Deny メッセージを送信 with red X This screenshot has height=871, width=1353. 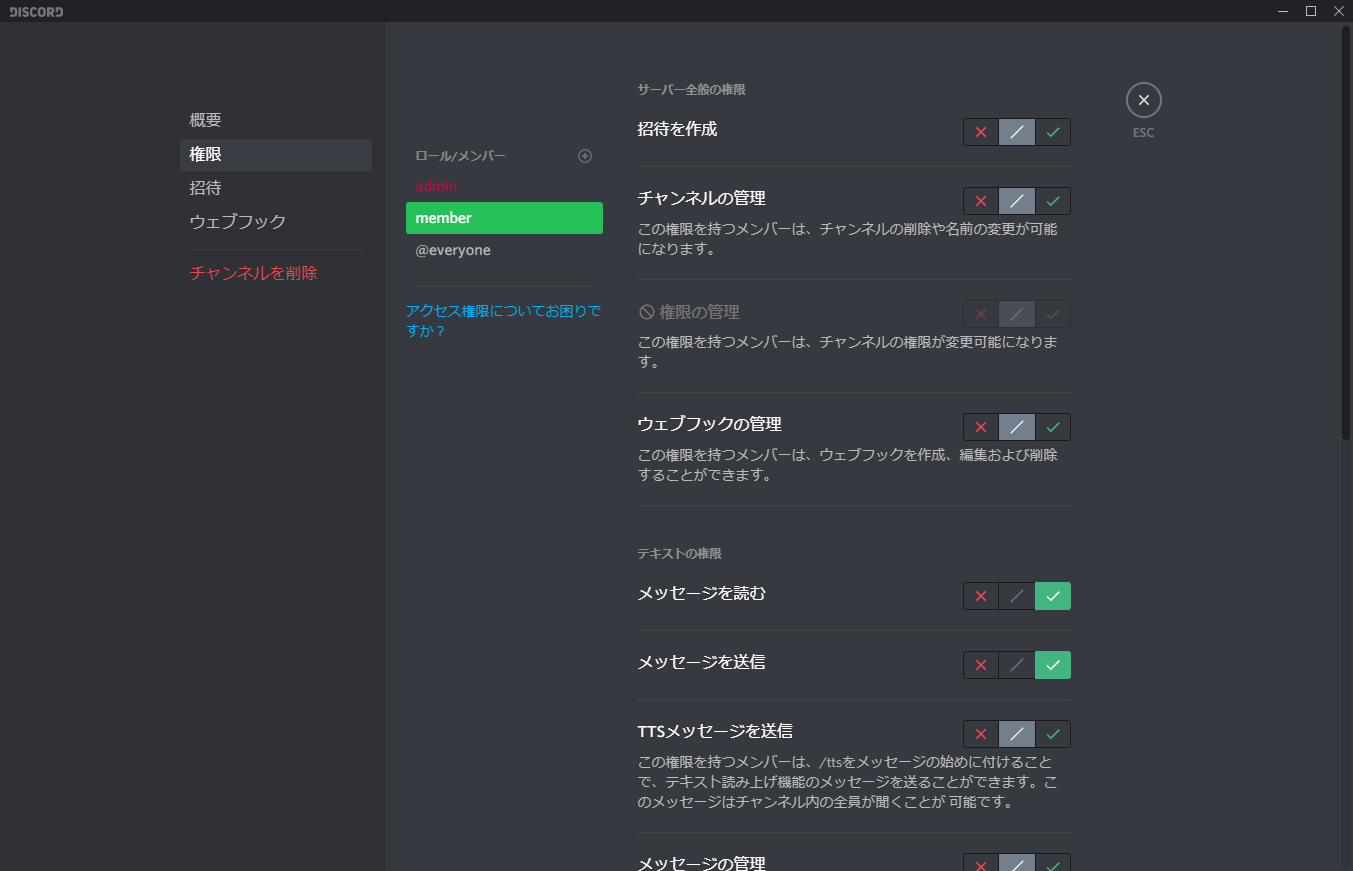click(981, 665)
